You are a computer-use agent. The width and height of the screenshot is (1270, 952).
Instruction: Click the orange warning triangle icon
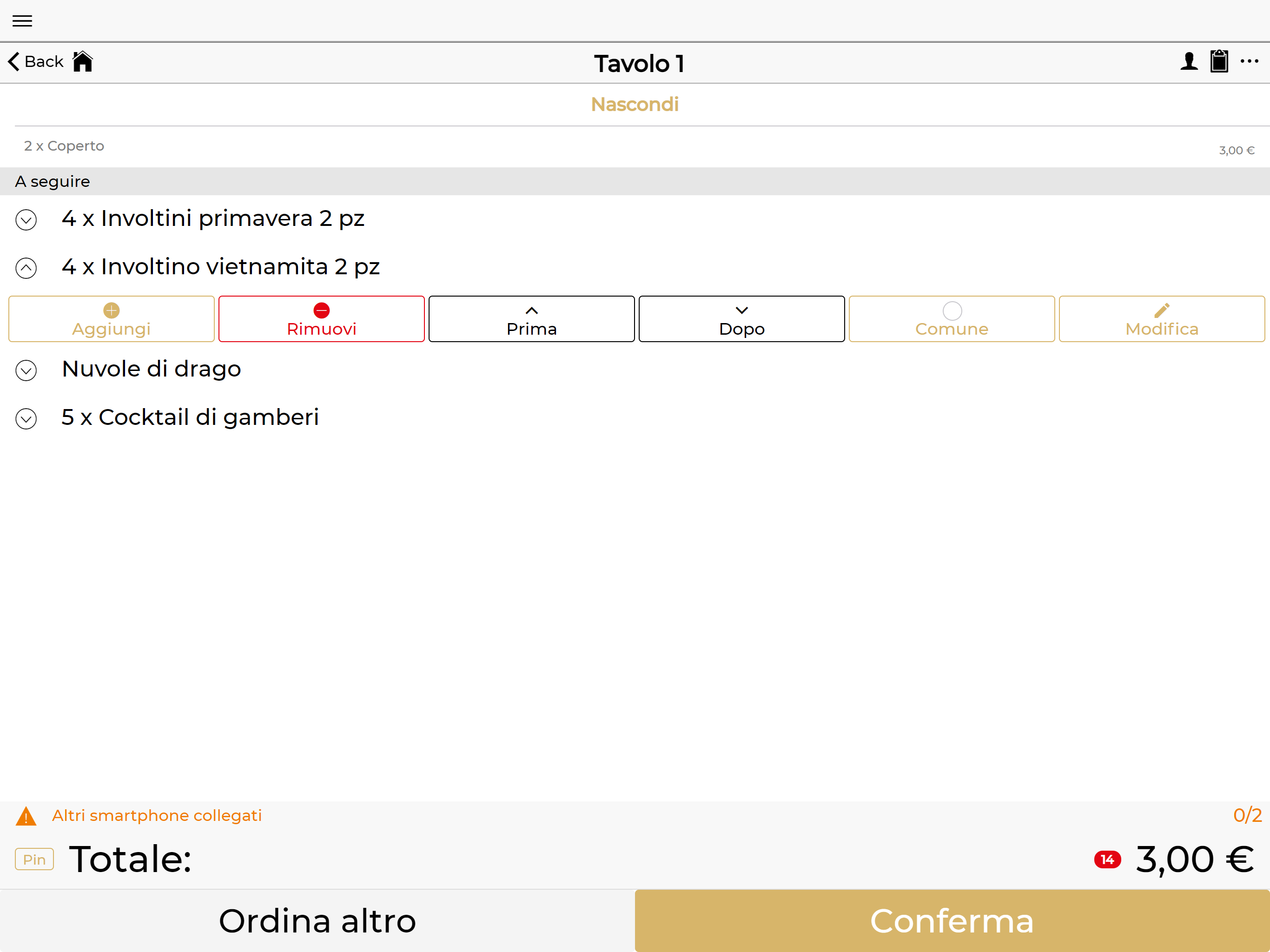(x=26, y=816)
